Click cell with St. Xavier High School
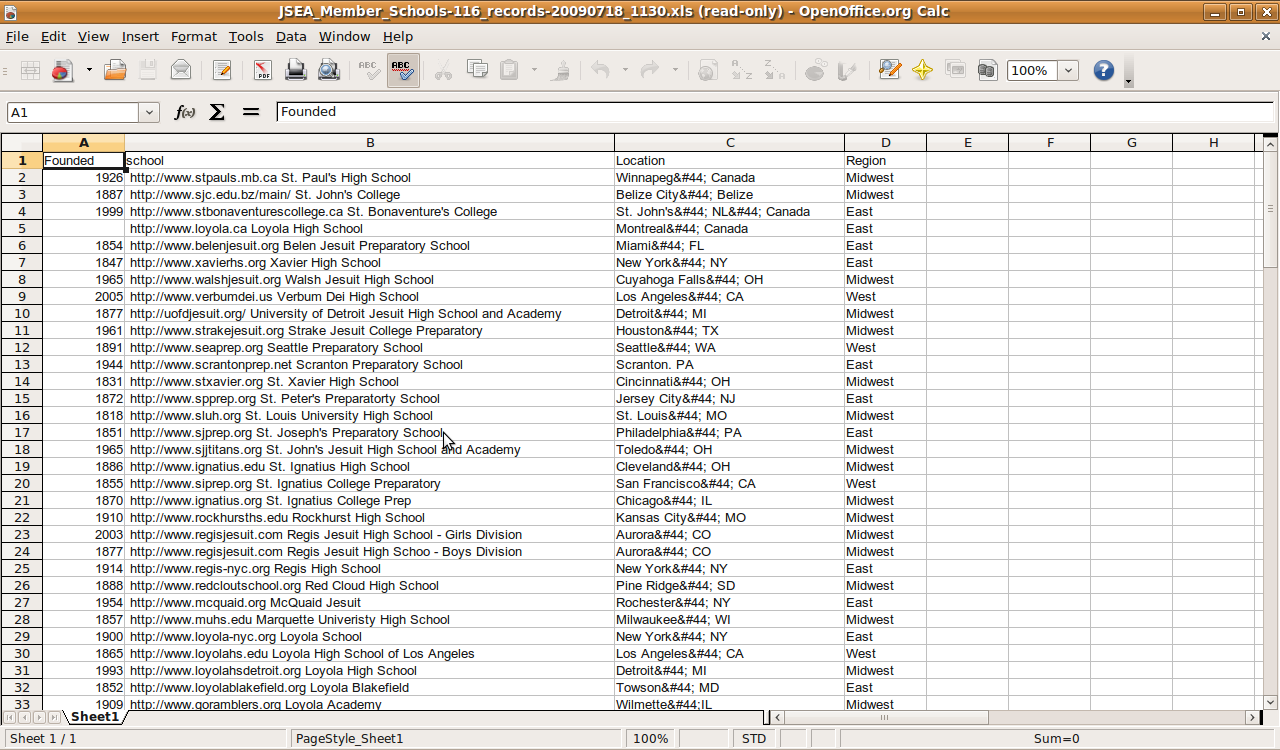This screenshot has height=750, width=1280. pyautogui.click(x=370, y=382)
